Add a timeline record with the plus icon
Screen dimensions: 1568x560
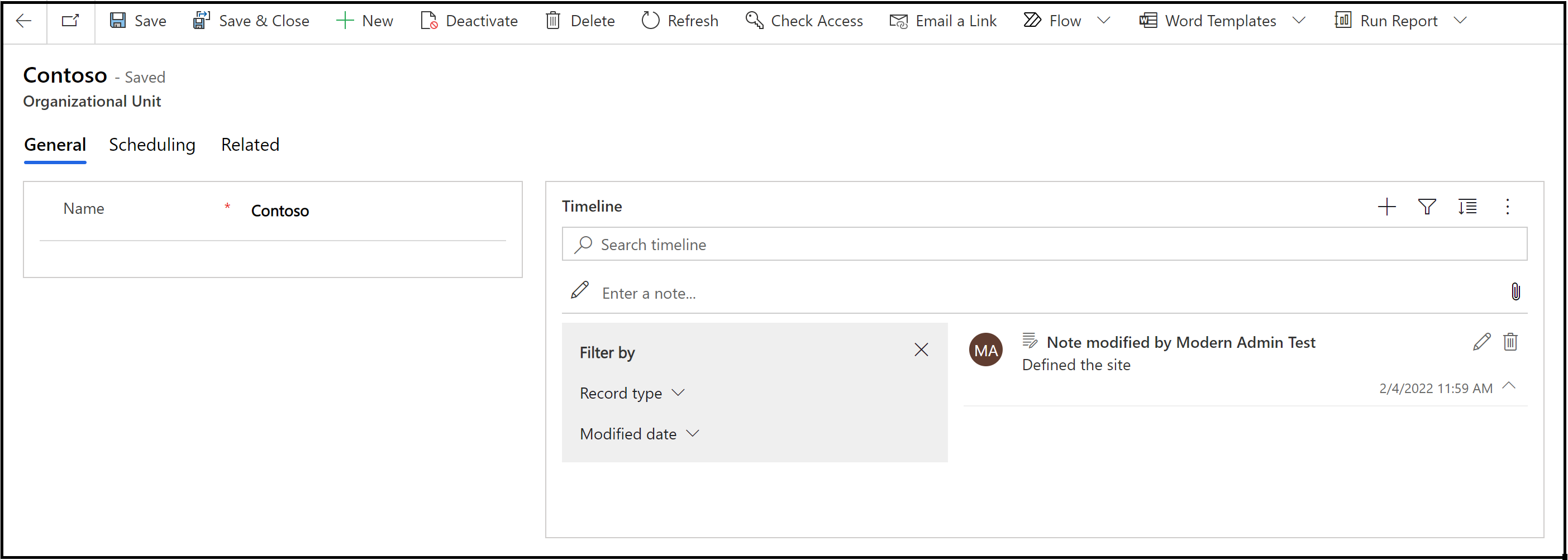(1386, 207)
